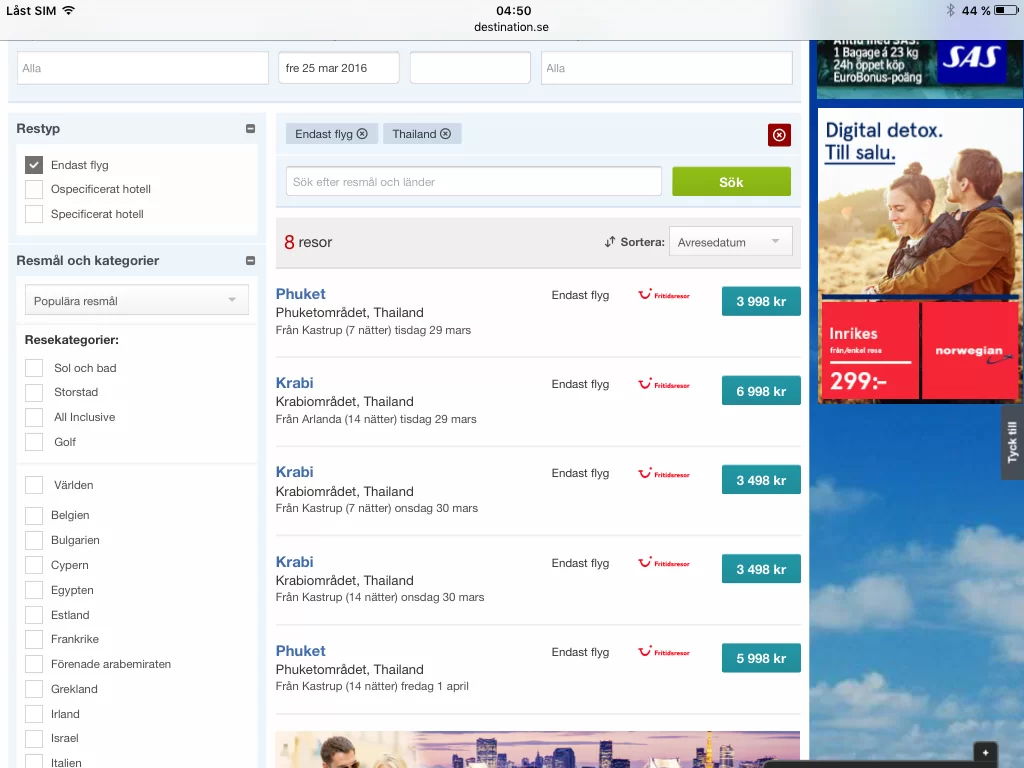This screenshot has width=1024, height=768.
Task: Select the Grekland country checkbox
Action: (34, 689)
